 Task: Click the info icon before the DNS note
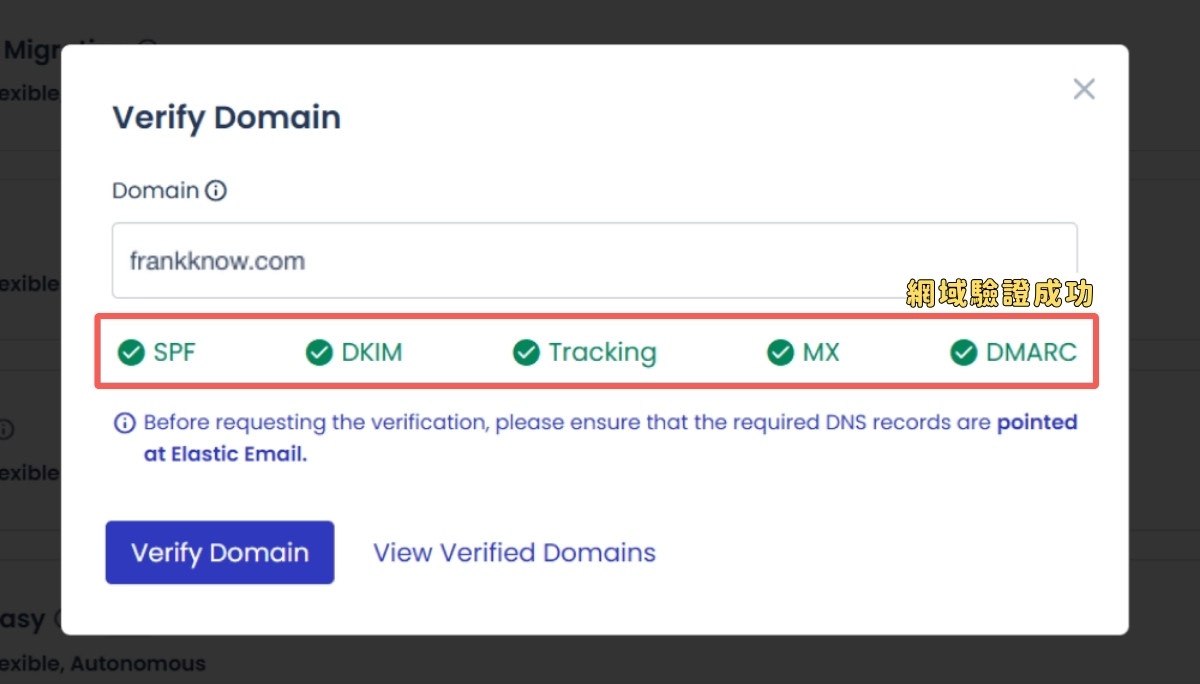click(124, 422)
